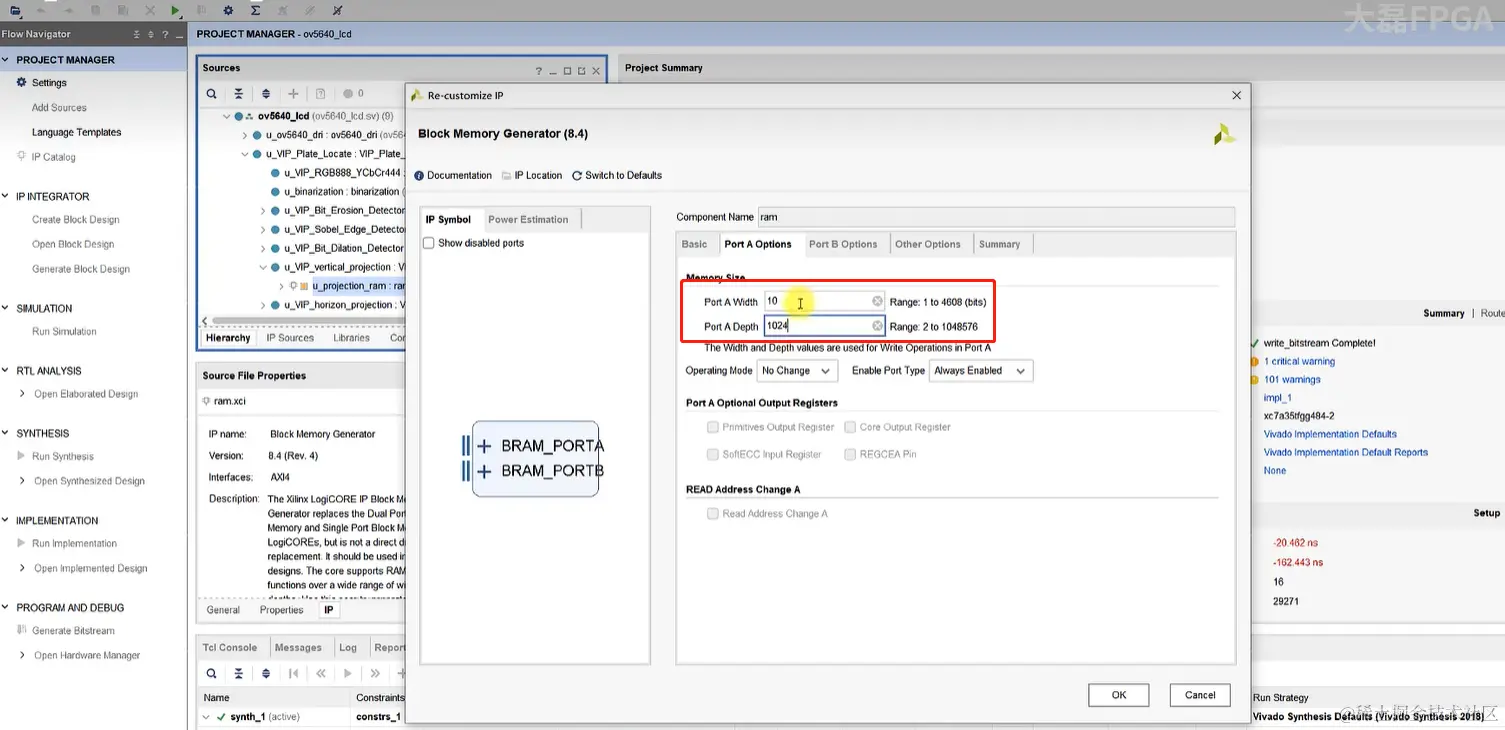Open Settings via the top toolbar gear
This screenshot has height=730, width=1505.
point(228,10)
